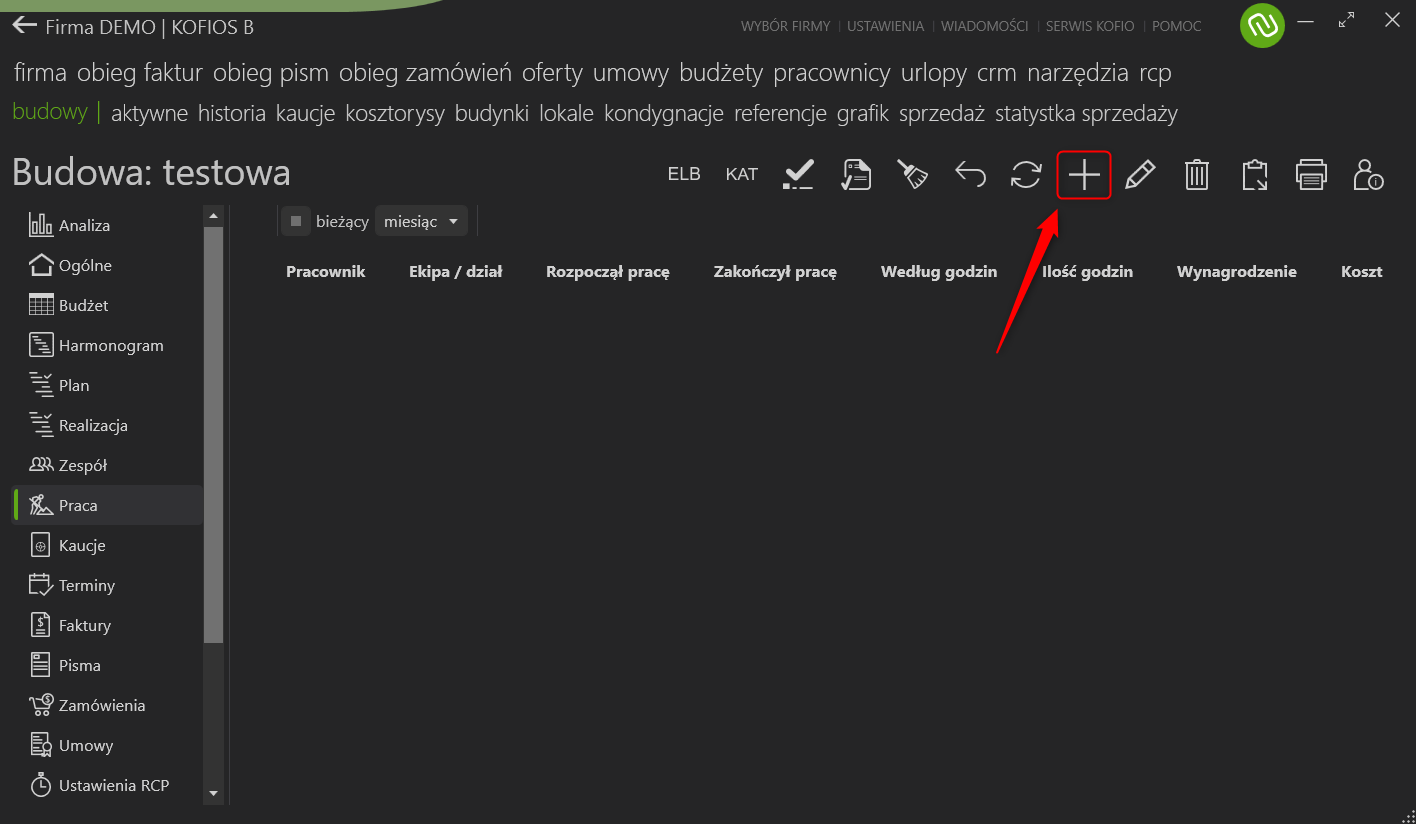Open the obieg faktur menu

(x=140, y=73)
